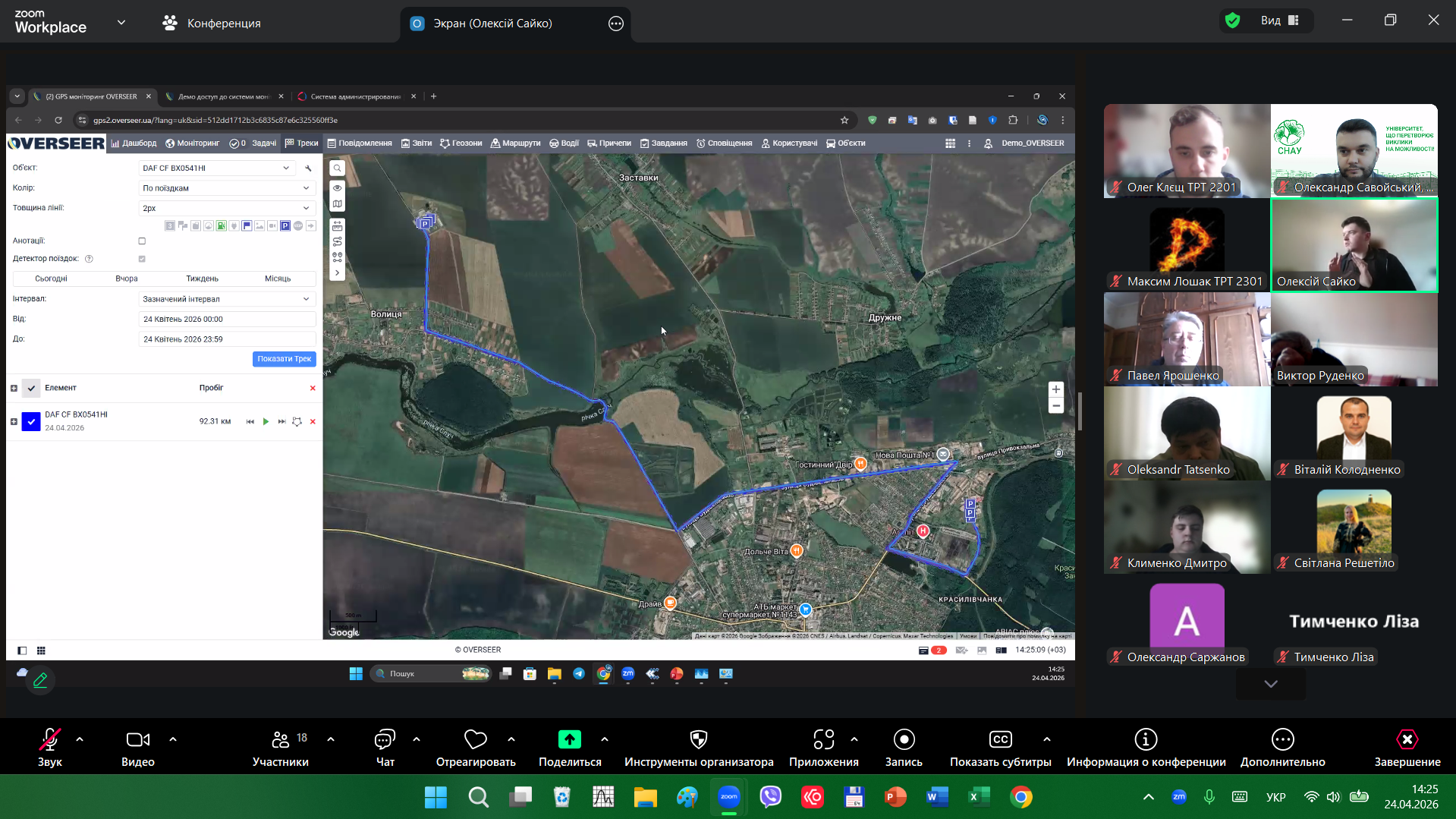The image size is (1456, 819).
Task: Select the Тиждень period tab
Action: (202, 279)
